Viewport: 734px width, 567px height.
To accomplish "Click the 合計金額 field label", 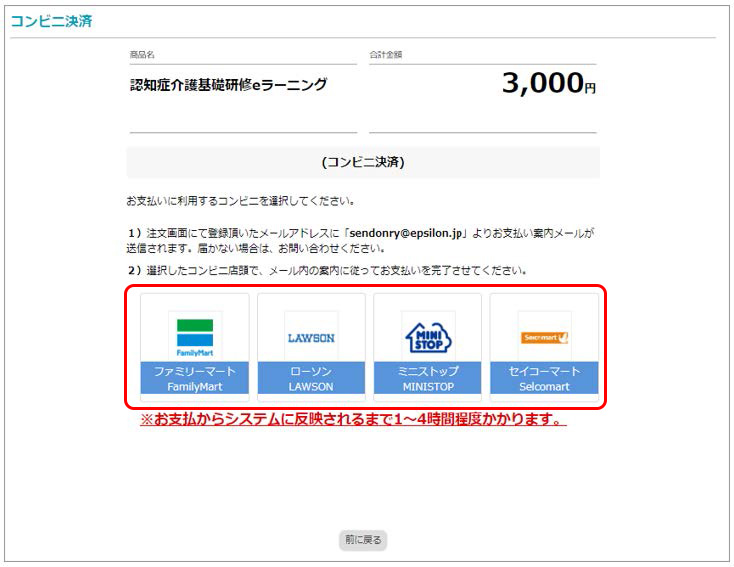I will point(385,54).
